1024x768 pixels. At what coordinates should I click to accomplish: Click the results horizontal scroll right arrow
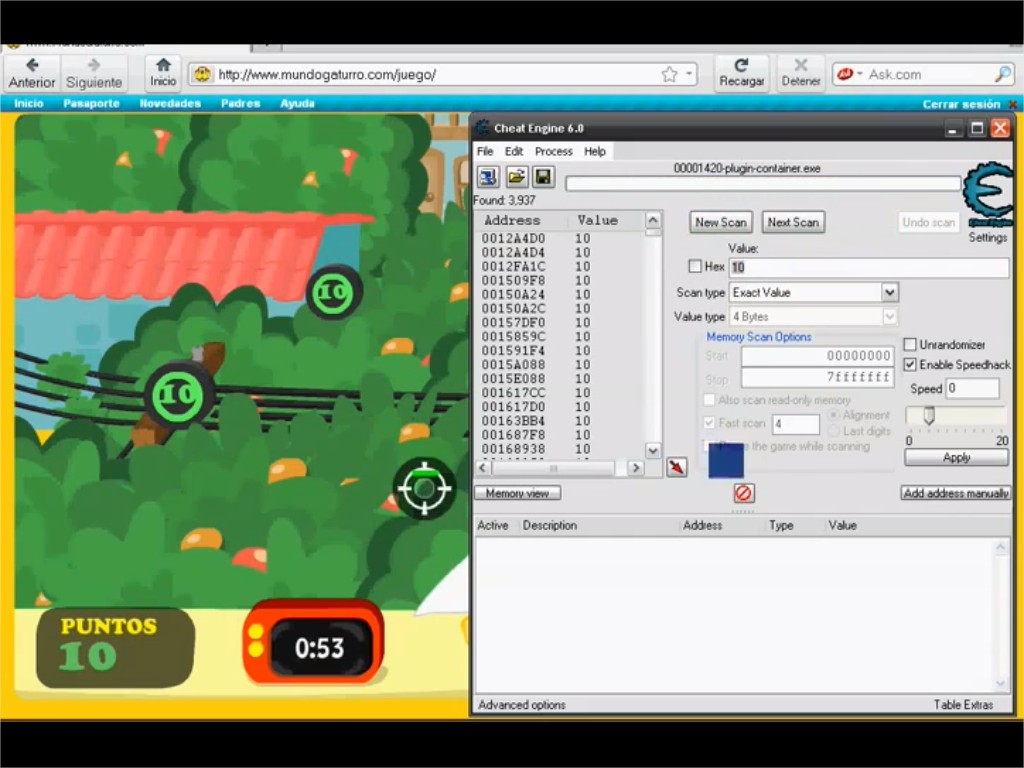[x=635, y=468]
